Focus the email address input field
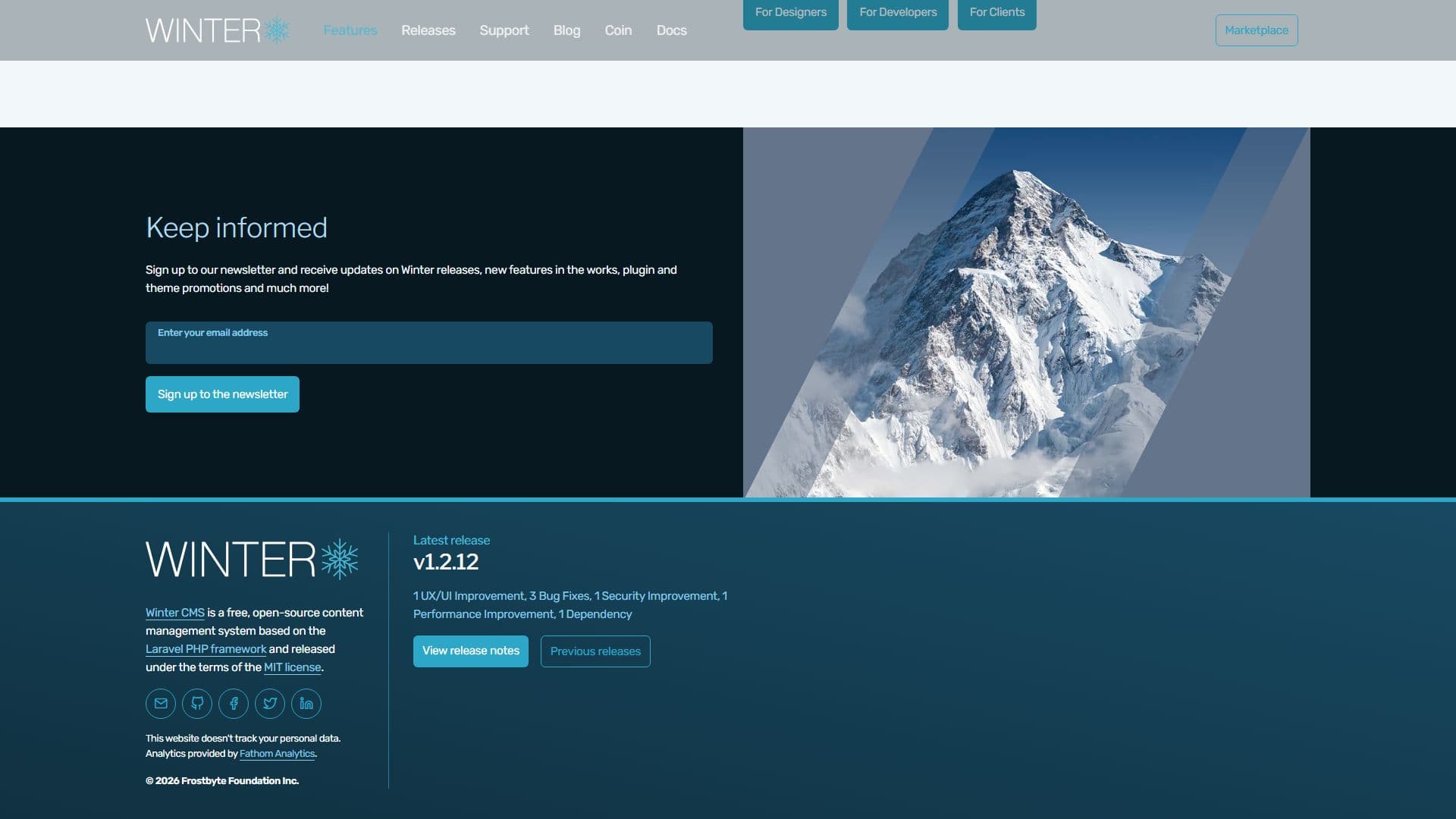This screenshot has height=819, width=1456. tap(429, 343)
